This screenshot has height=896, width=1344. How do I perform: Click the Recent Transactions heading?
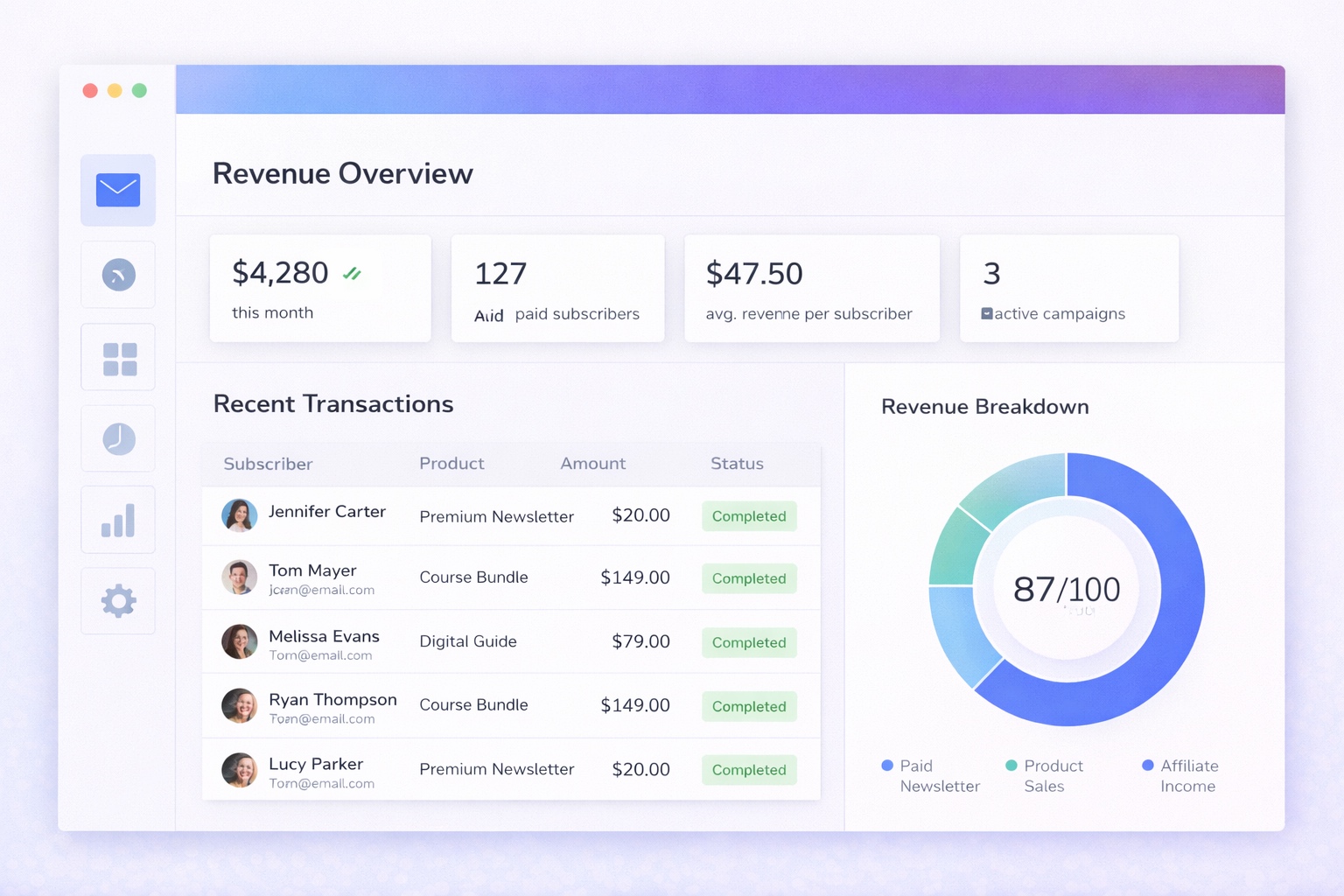click(x=333, y=403)
